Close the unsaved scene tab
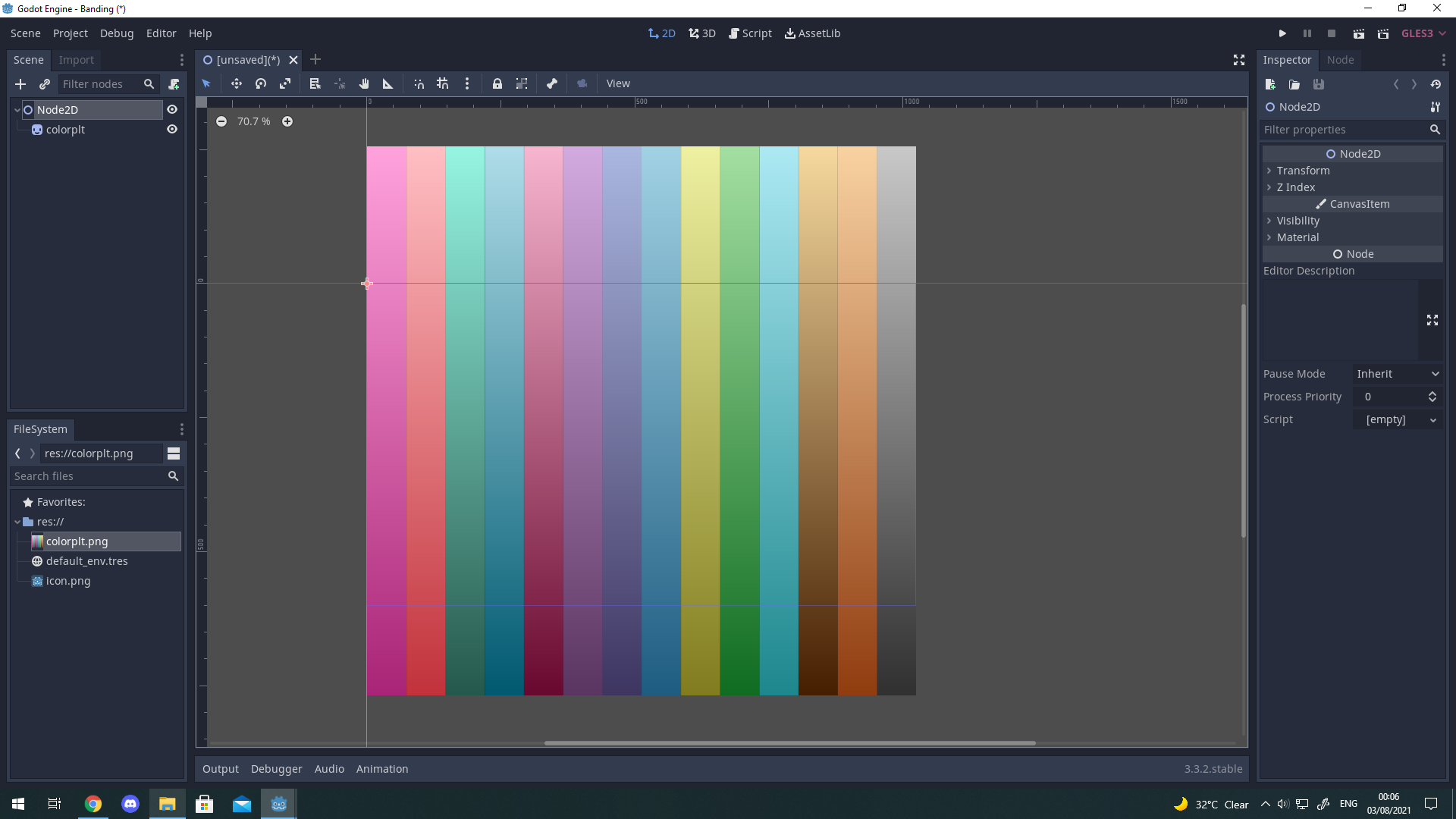The image size is (1456, 819). 293,60
